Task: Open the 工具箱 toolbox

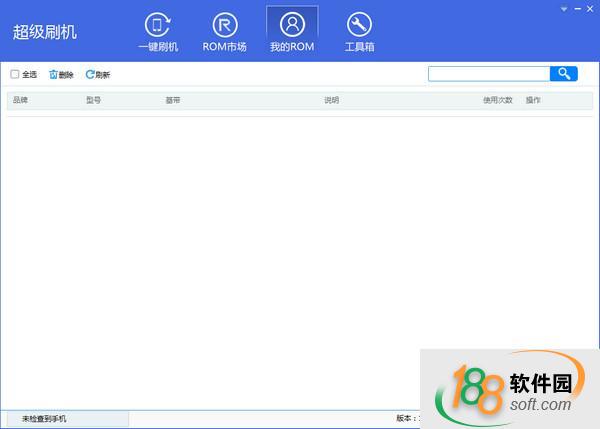Action: (x=359, y=32)
